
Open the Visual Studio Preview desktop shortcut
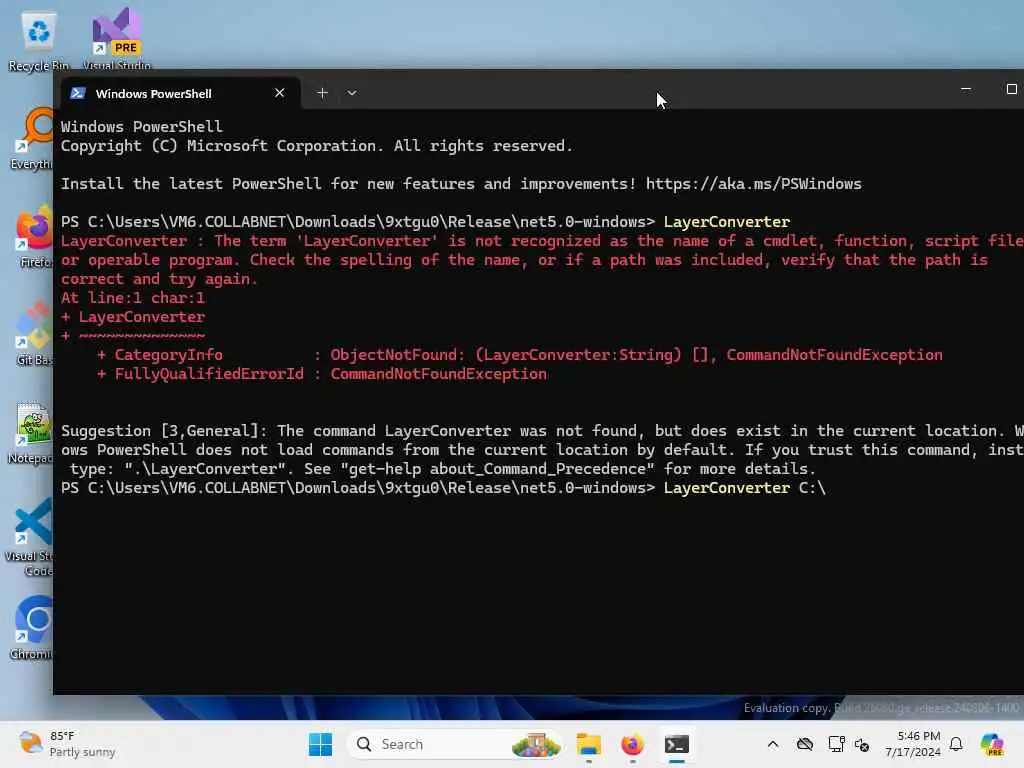[117, 38]
